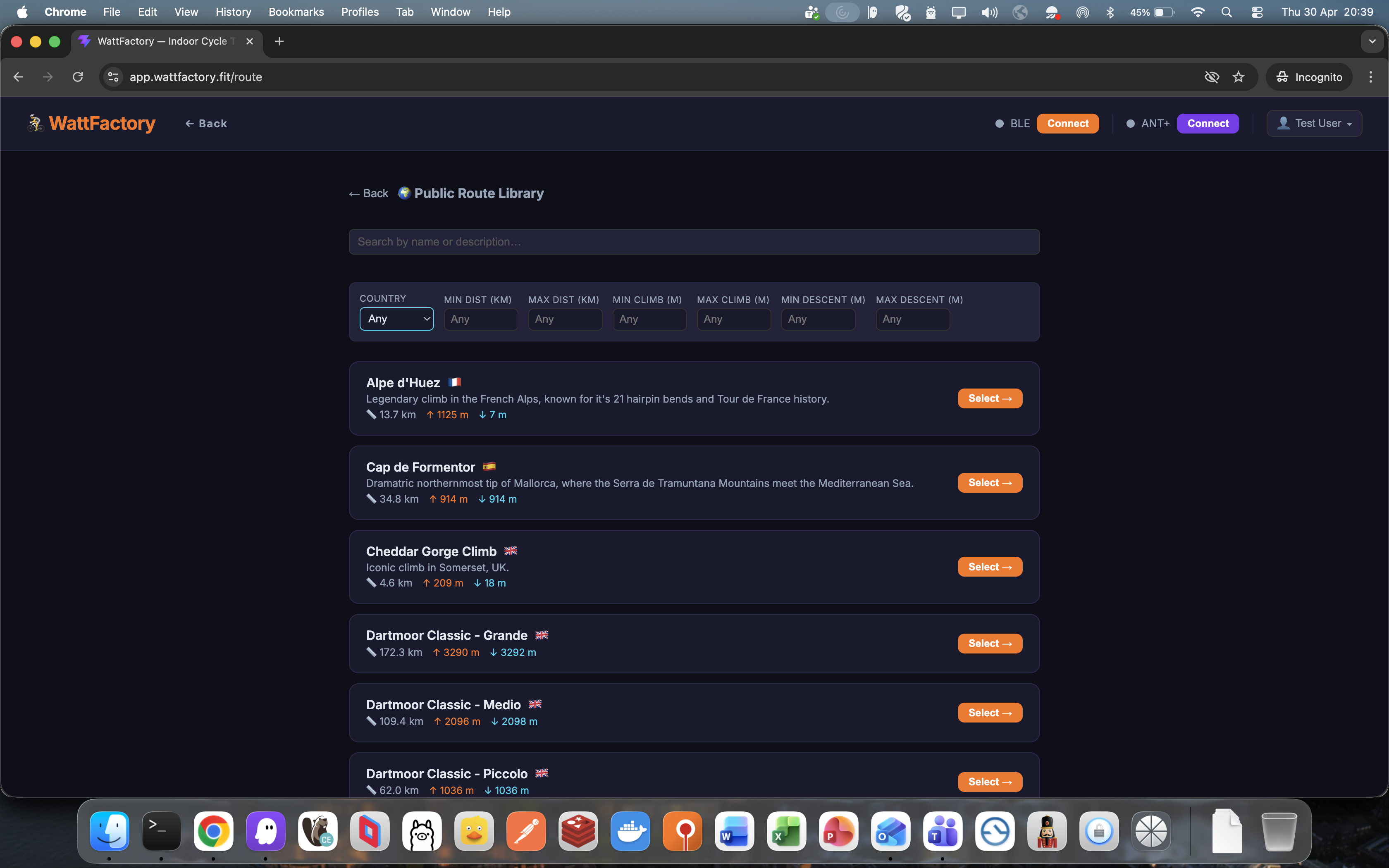
Task: Click the "172.3 km" distance value
Action: (x=401, y=652)
